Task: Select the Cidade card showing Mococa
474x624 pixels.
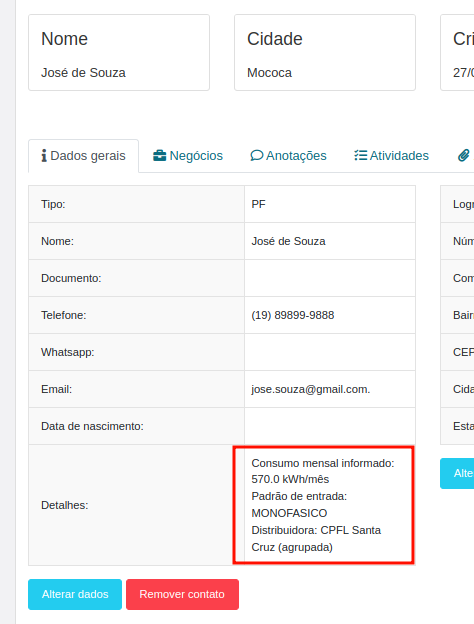Action: (x=325, y=53)
